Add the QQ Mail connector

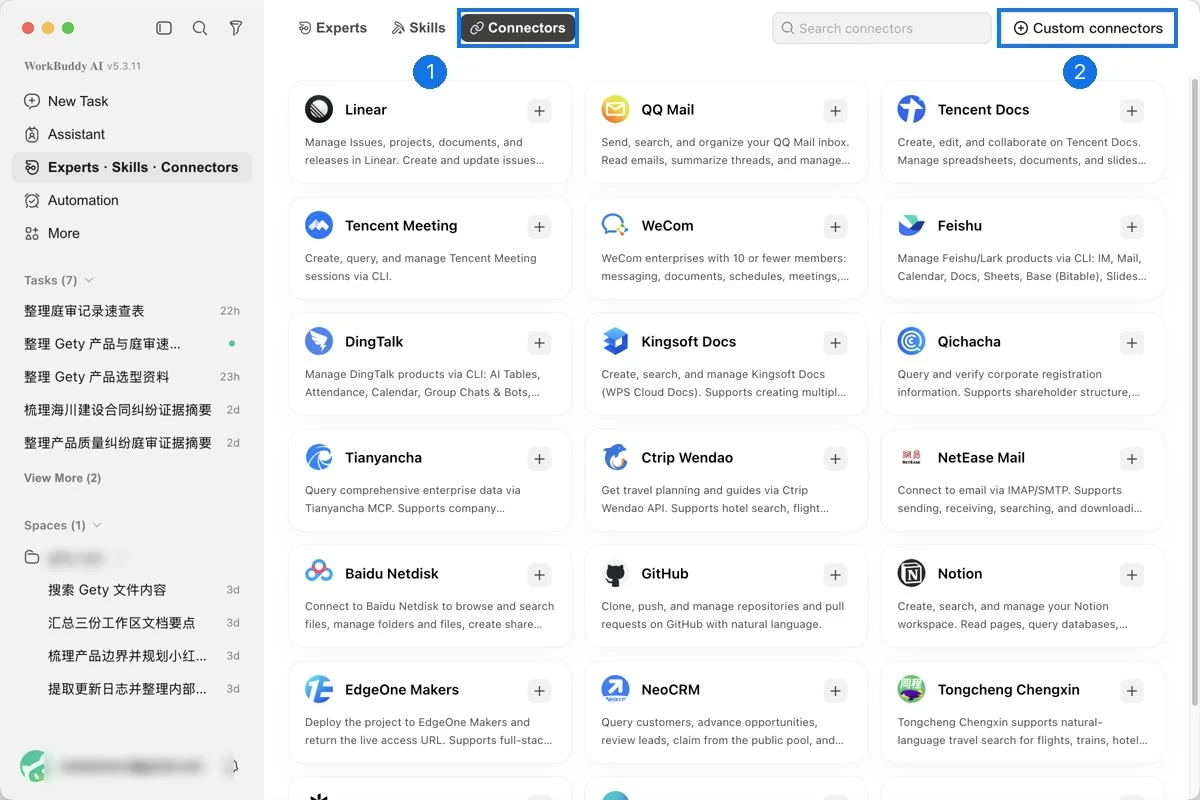[836, 111]
